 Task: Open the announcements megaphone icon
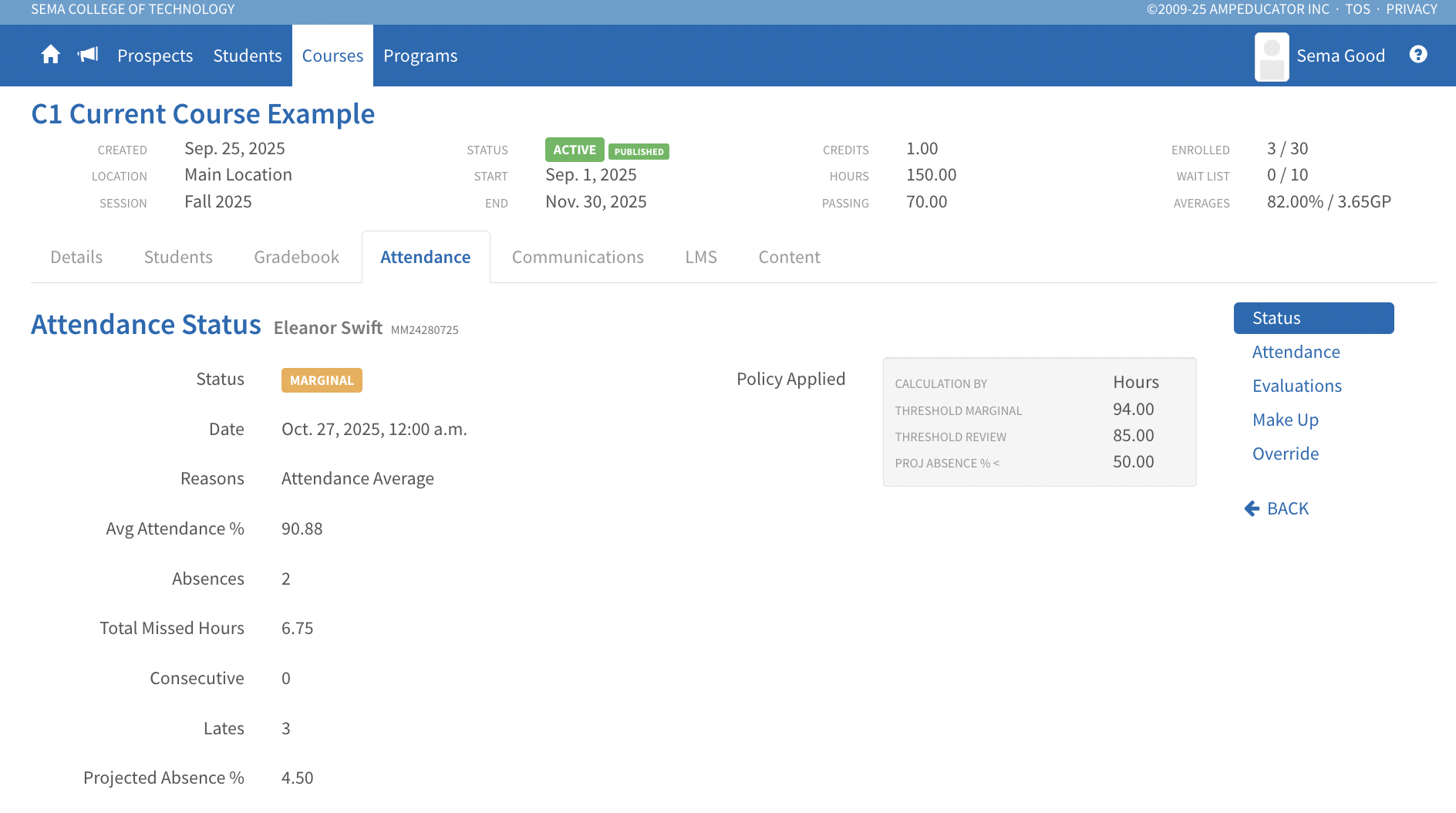coord(88,55)
